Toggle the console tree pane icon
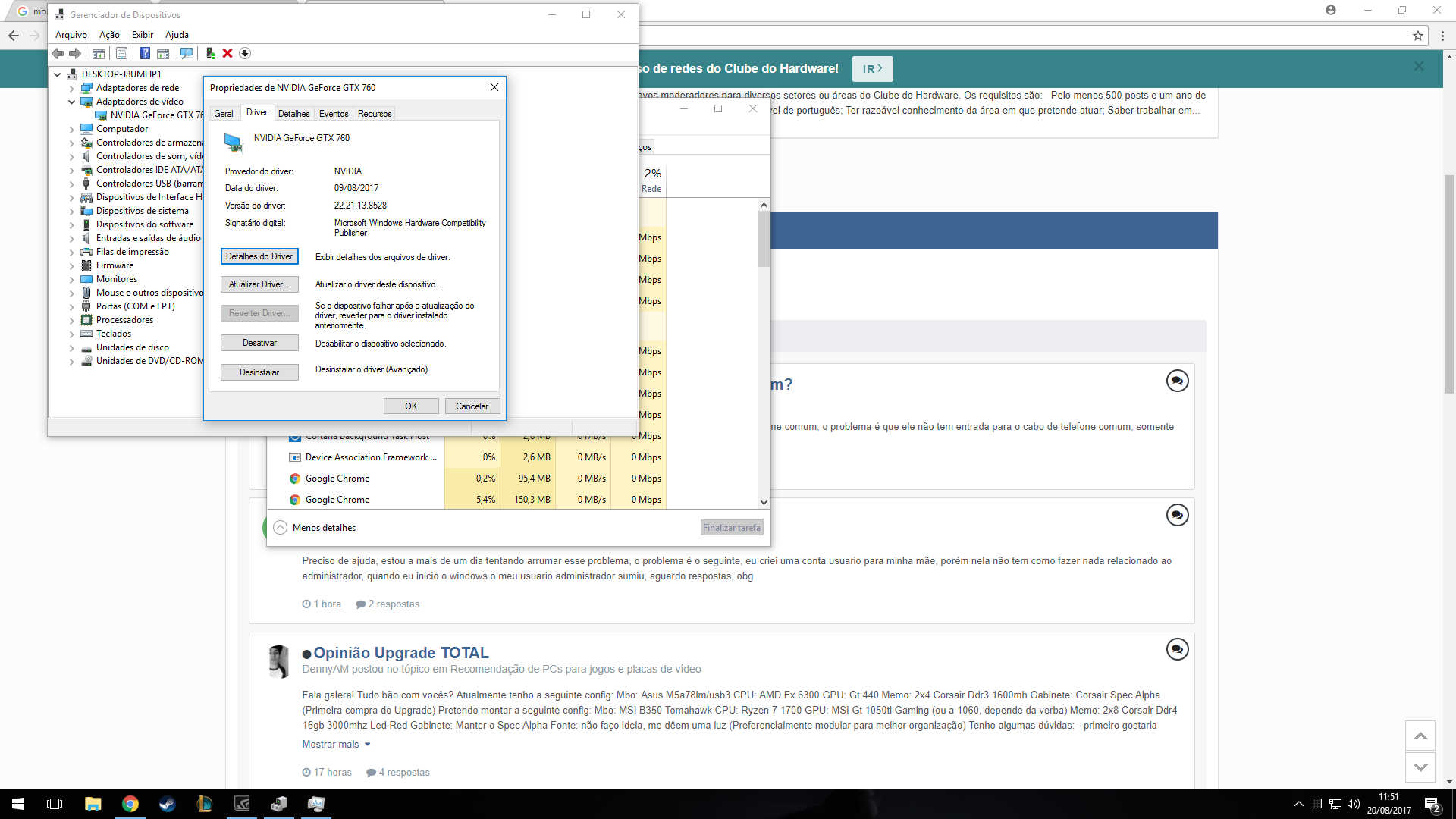This screenshot has width=1456, height=819. tap(99, 53)
